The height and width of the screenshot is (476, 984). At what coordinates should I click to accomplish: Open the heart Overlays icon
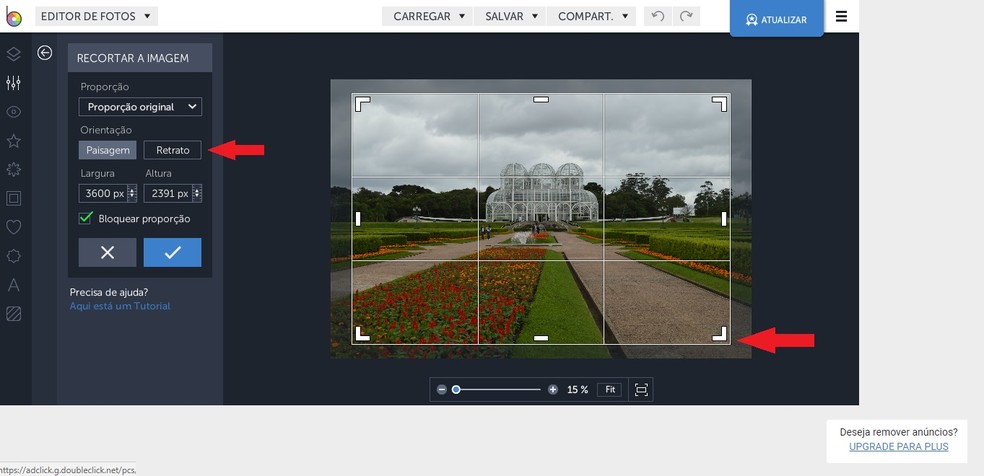point(14,227)
